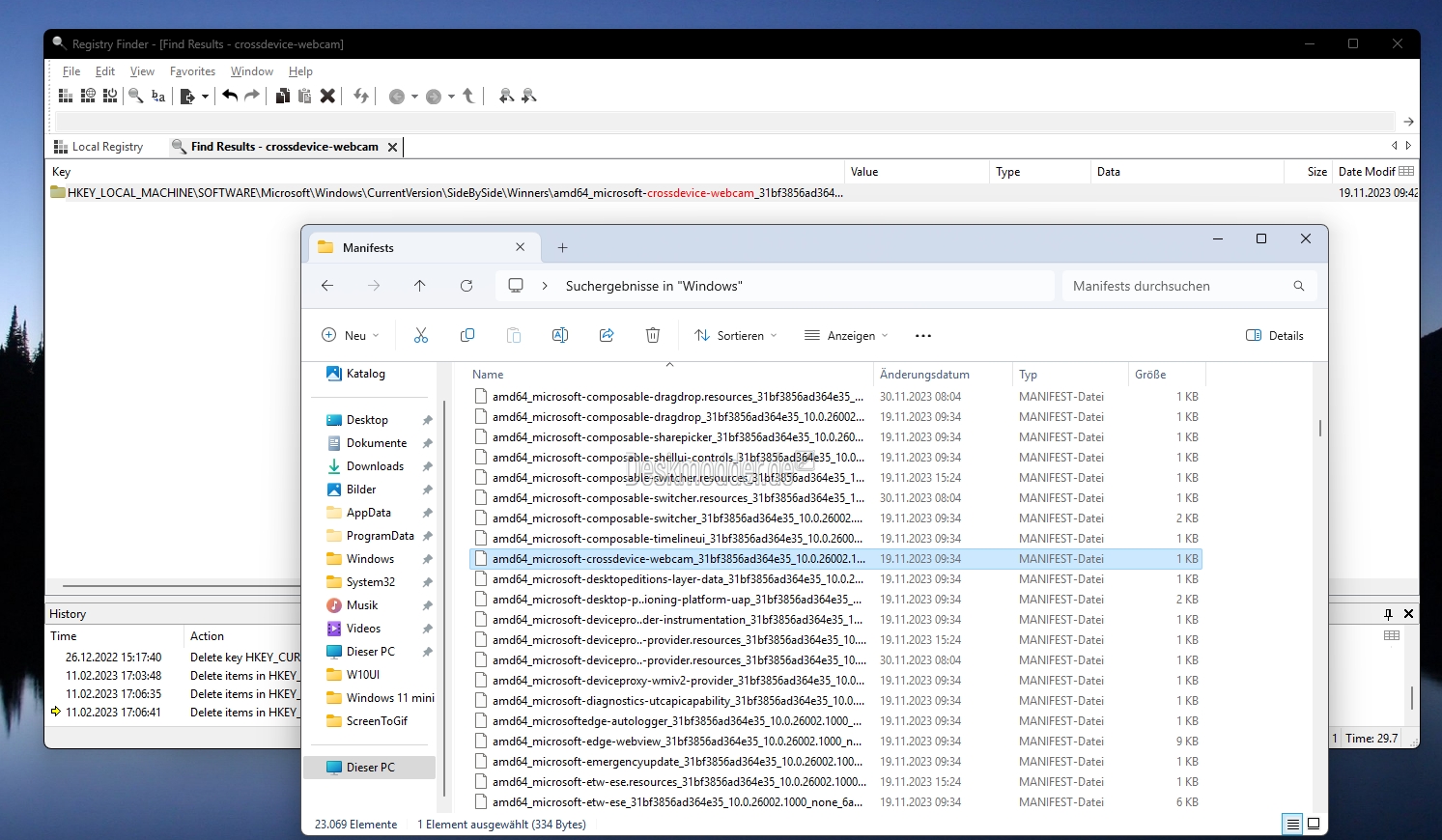Click the Refresh icon in Registry Finder toolbar
The height and width of the screenshot is (840, 1442).
click(x=361, y=96)
